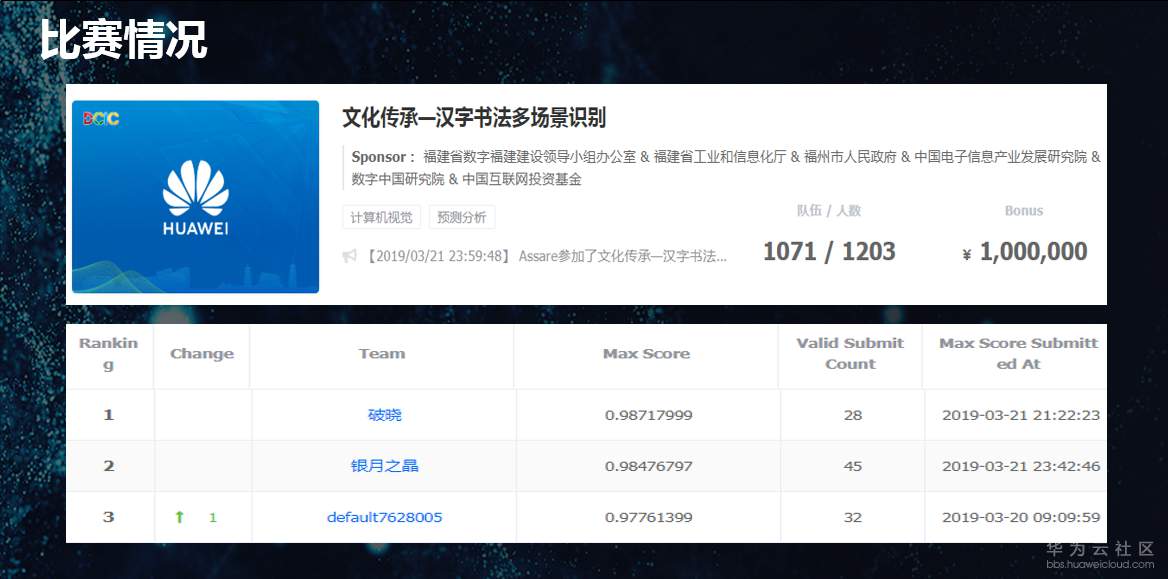The height and width of the screenshot is (579, 1168).
Task: Click the team count 1071 / 1203
Action: point(829,252)
